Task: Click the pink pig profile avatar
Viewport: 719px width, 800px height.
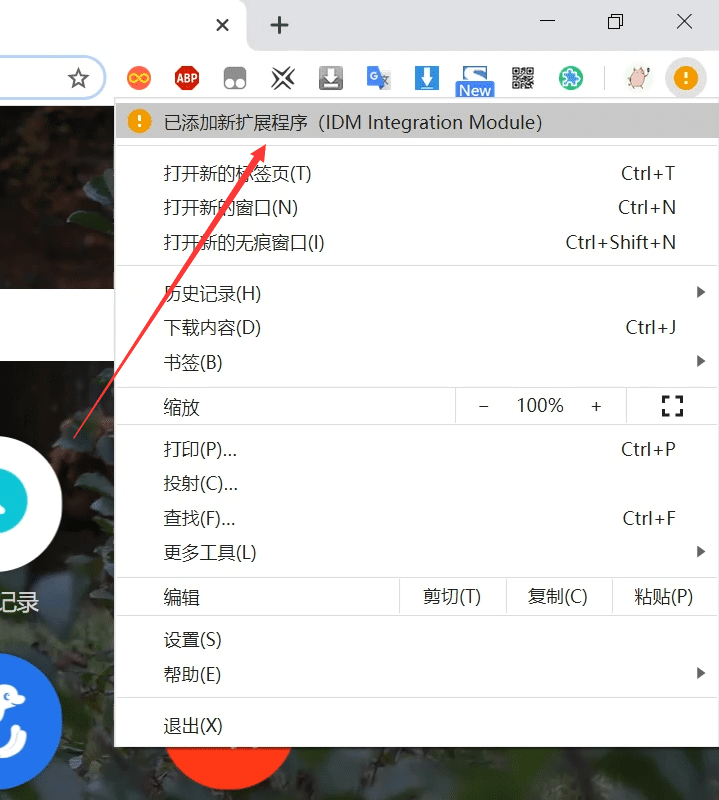Action: tap(638, 78)
